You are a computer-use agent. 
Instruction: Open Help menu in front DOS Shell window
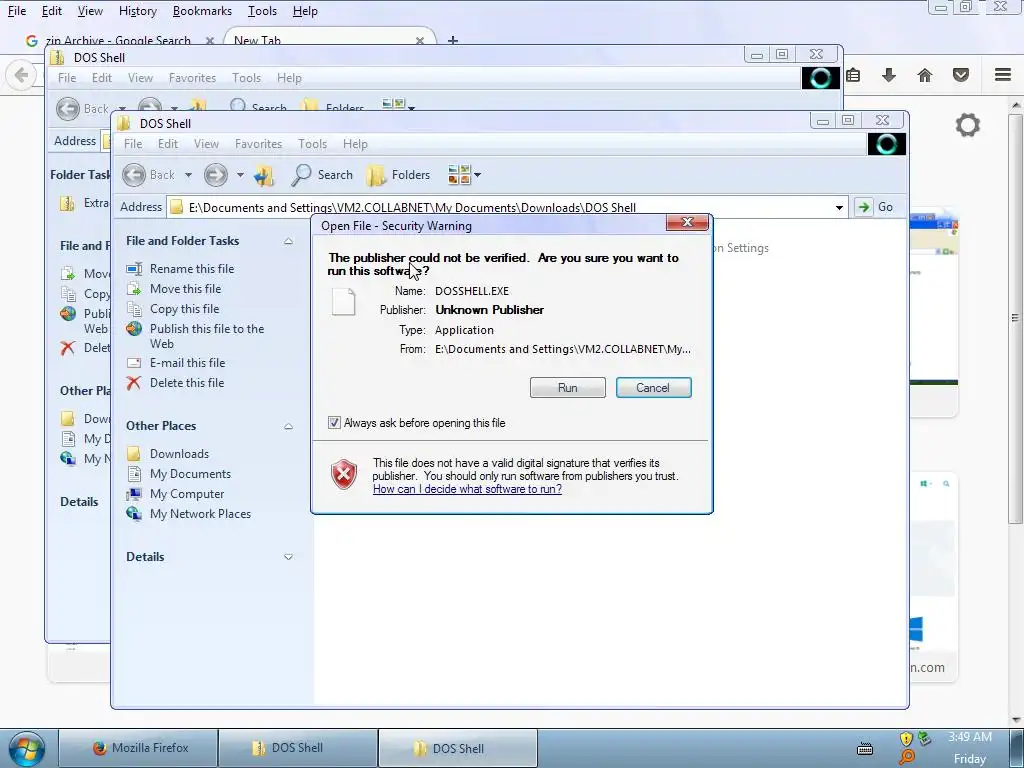(x=355, y=144)
